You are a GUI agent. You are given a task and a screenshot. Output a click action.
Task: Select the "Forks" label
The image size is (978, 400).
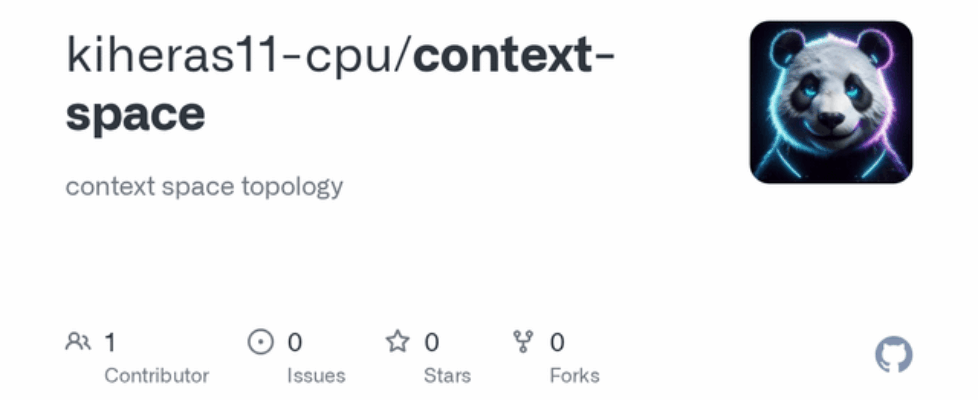575,376
